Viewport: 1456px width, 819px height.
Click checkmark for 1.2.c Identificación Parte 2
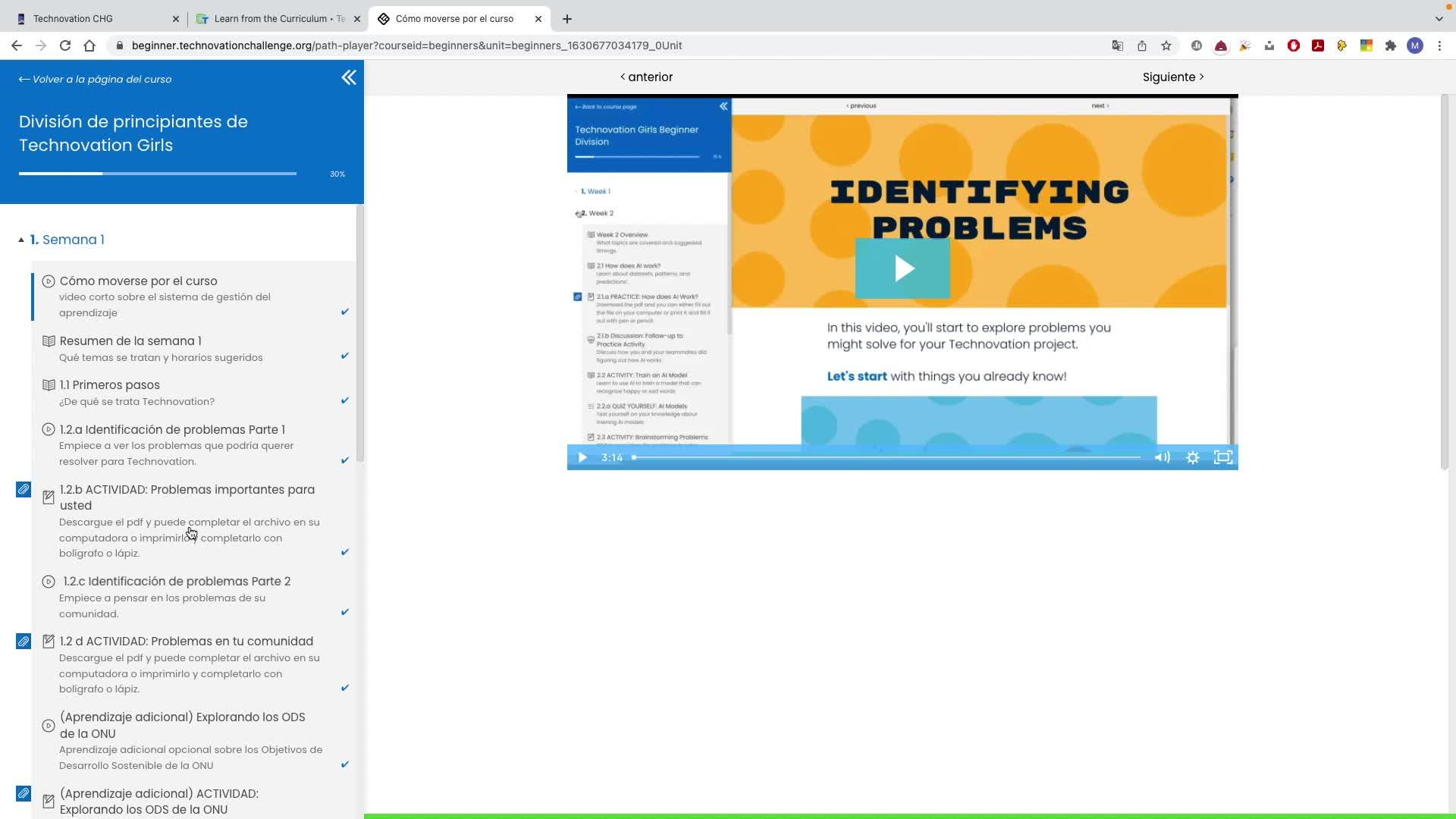pos(345,612)
